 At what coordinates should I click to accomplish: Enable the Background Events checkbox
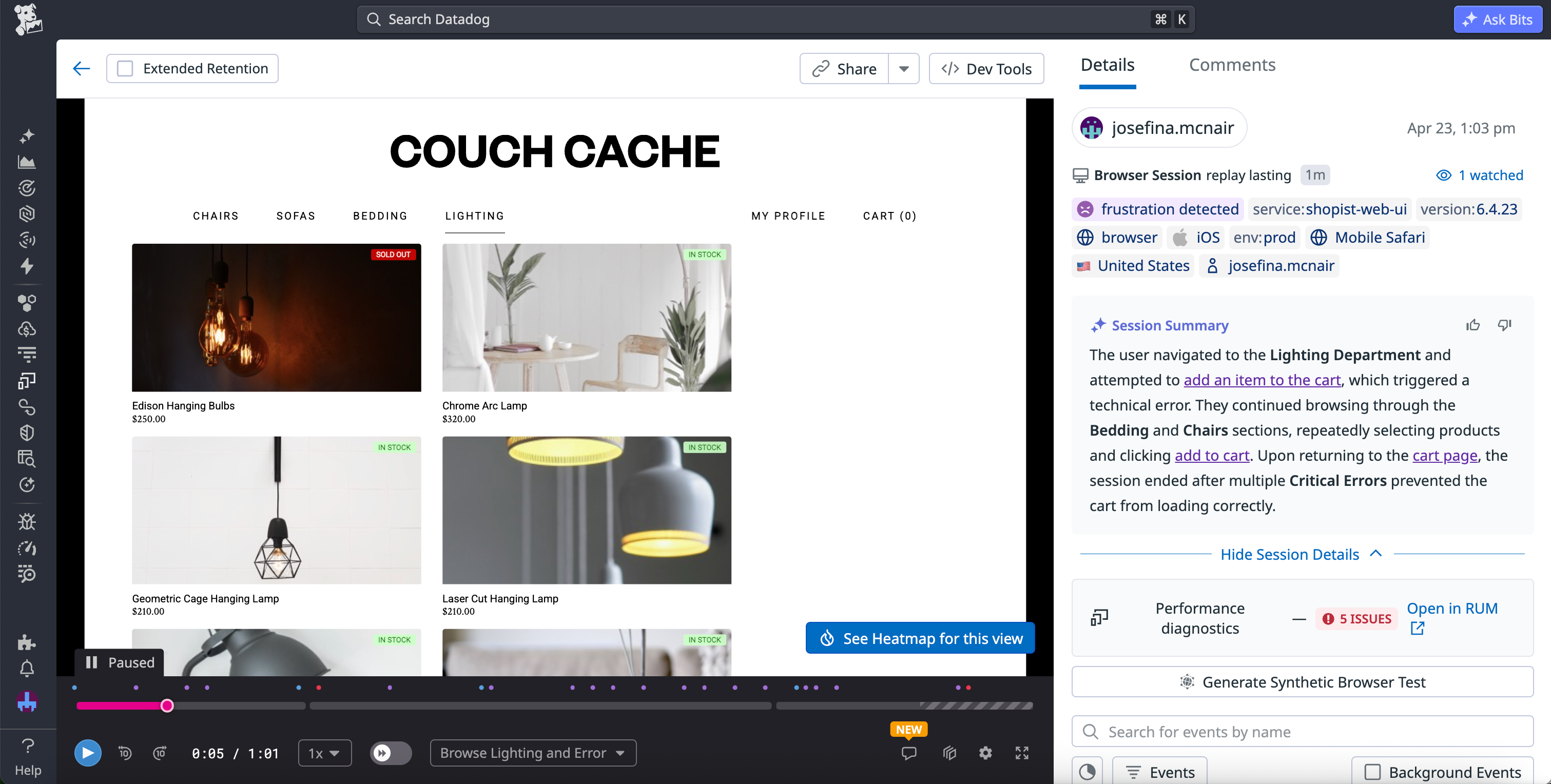tap(1373, 772)
